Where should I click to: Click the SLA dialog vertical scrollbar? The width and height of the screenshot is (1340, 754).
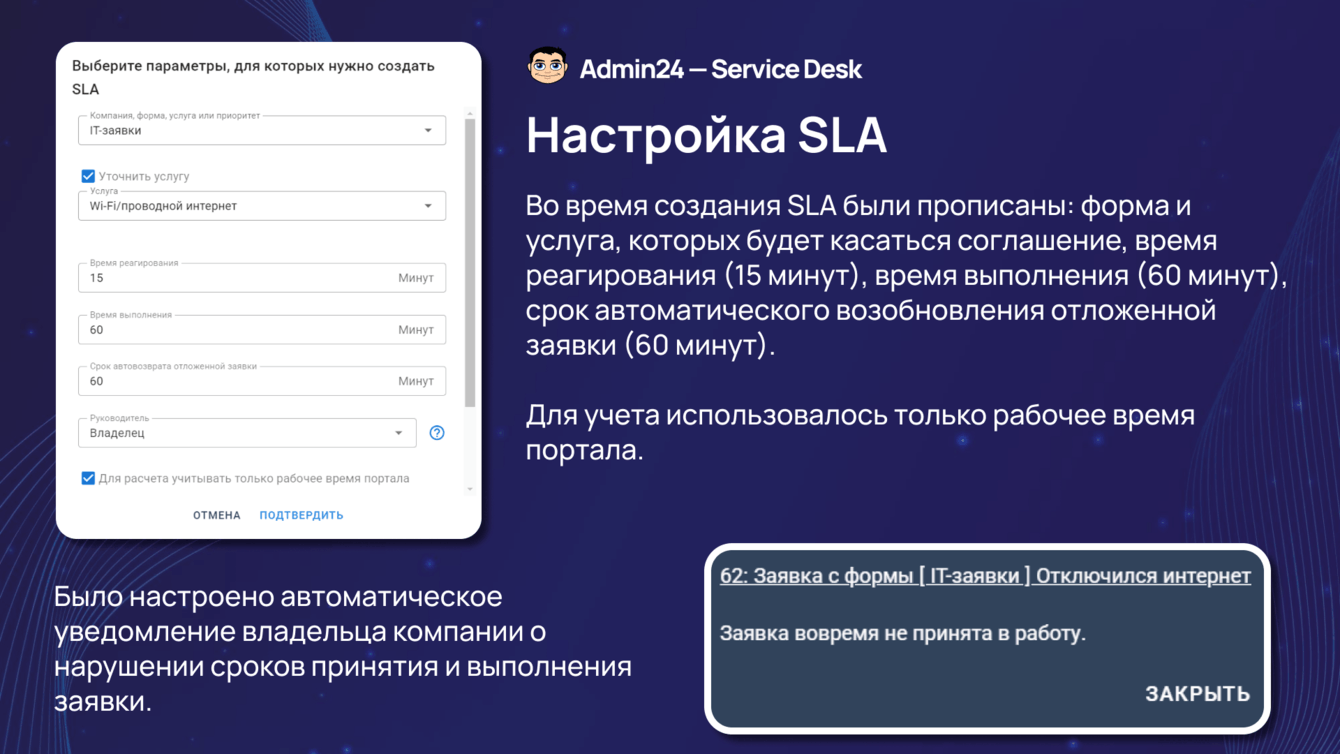click(x=470, y=262)
